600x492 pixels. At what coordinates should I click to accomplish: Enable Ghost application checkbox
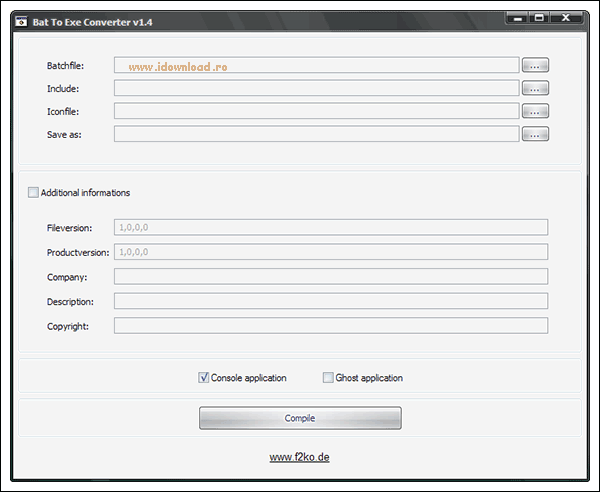pyautogui.click(x=328, y=378)
